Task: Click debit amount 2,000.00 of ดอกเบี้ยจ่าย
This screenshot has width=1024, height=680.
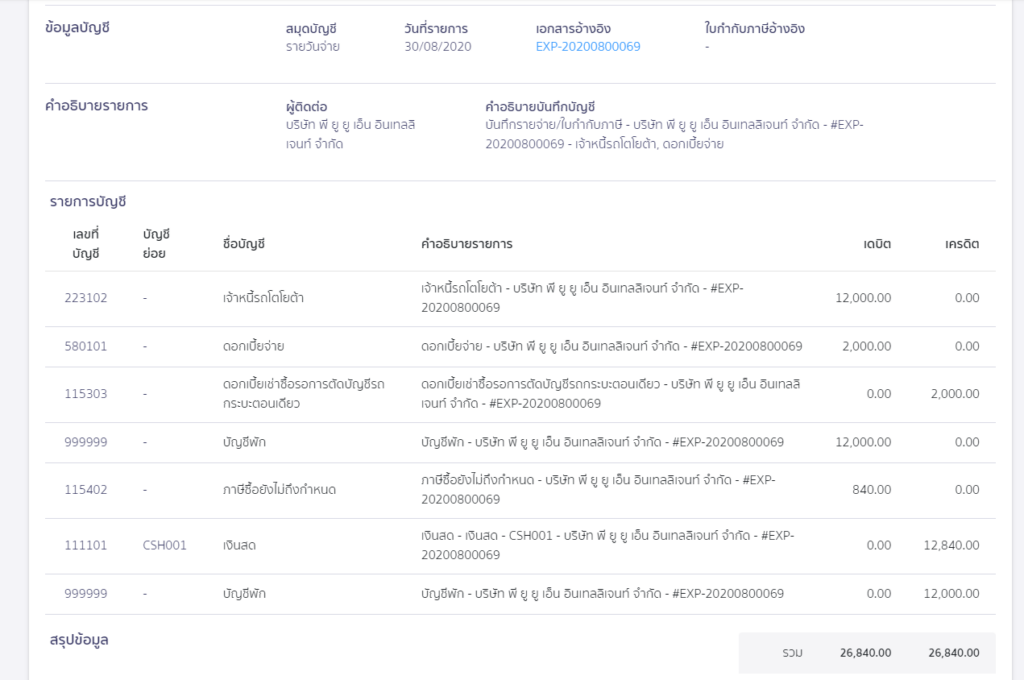Action: 867,346
